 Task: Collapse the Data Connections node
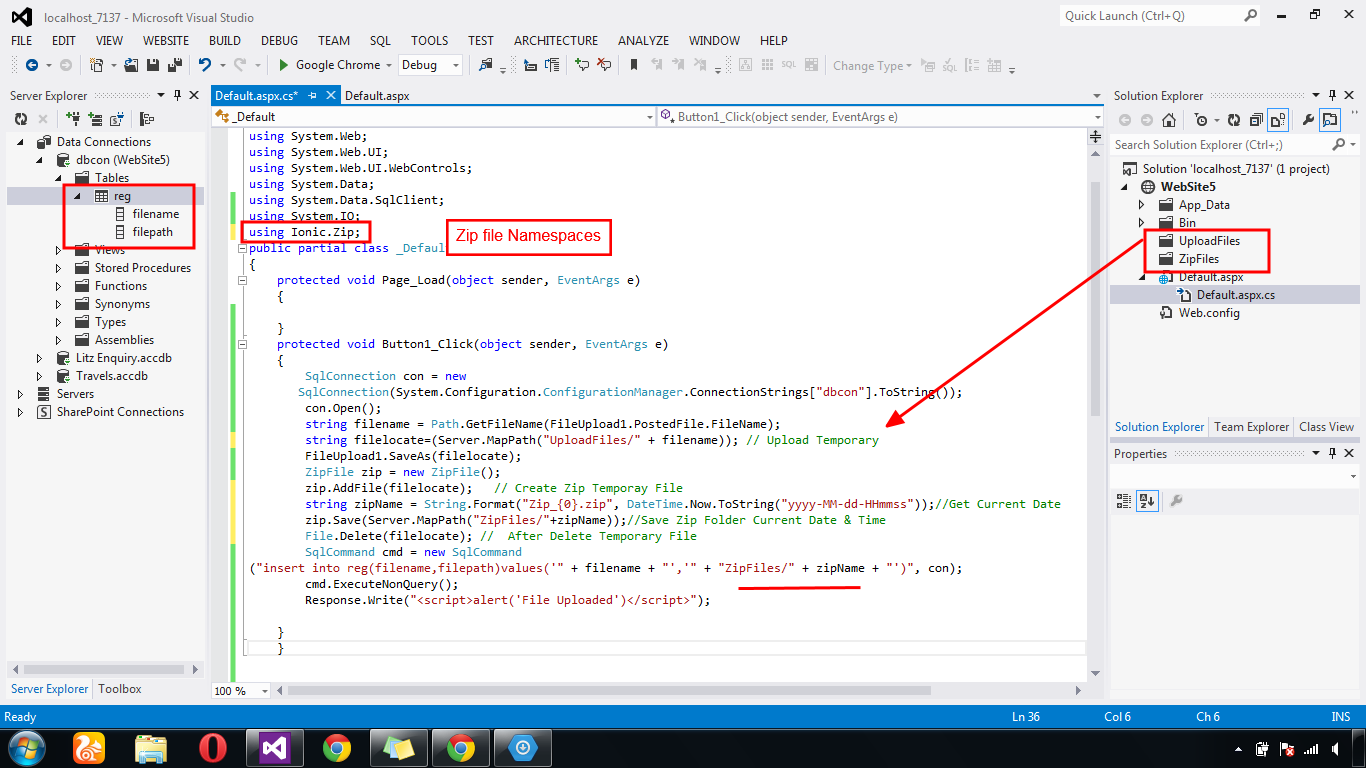click(x=21, y=142)
